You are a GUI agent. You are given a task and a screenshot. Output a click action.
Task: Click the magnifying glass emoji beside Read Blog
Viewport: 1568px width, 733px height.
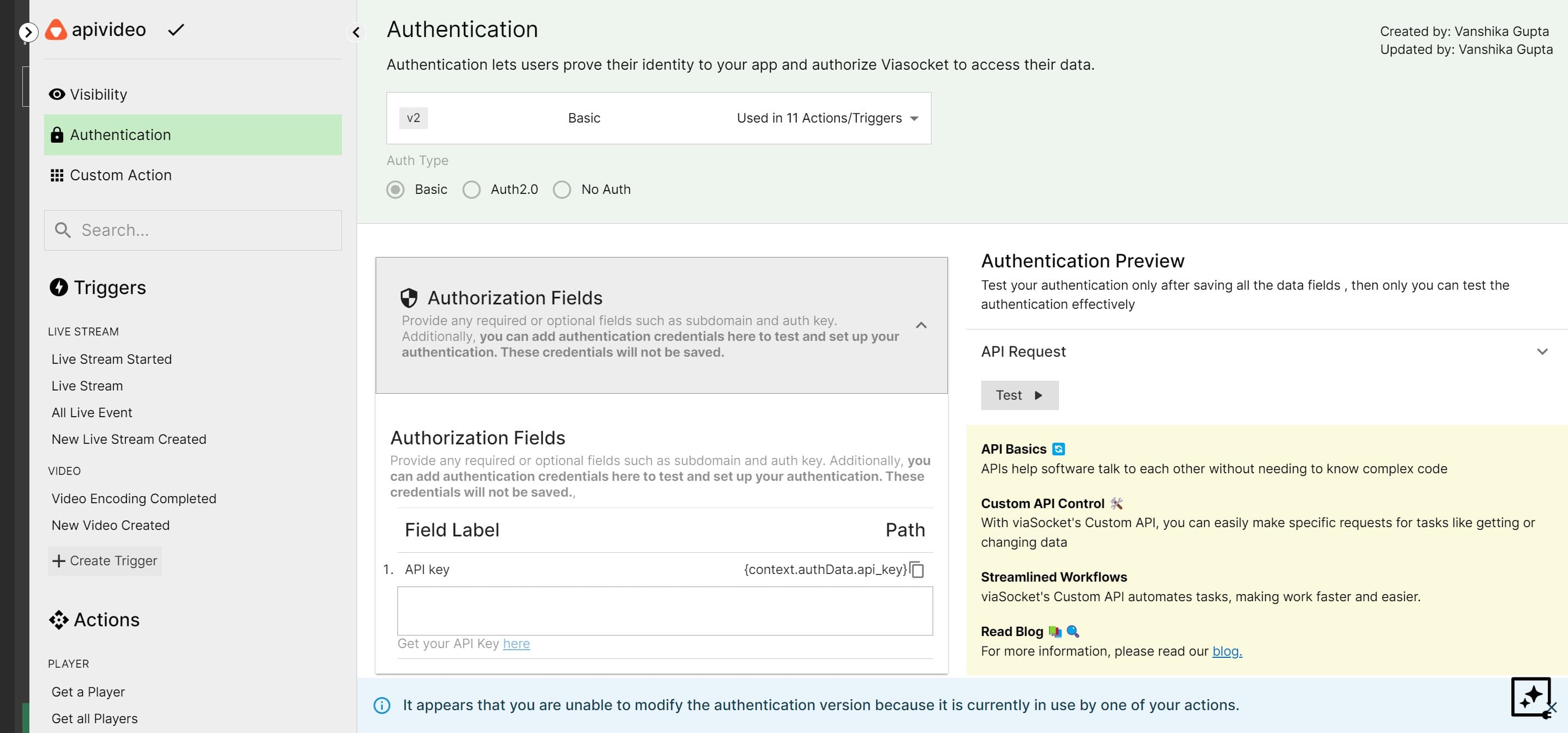click(x=1073, y=632)
